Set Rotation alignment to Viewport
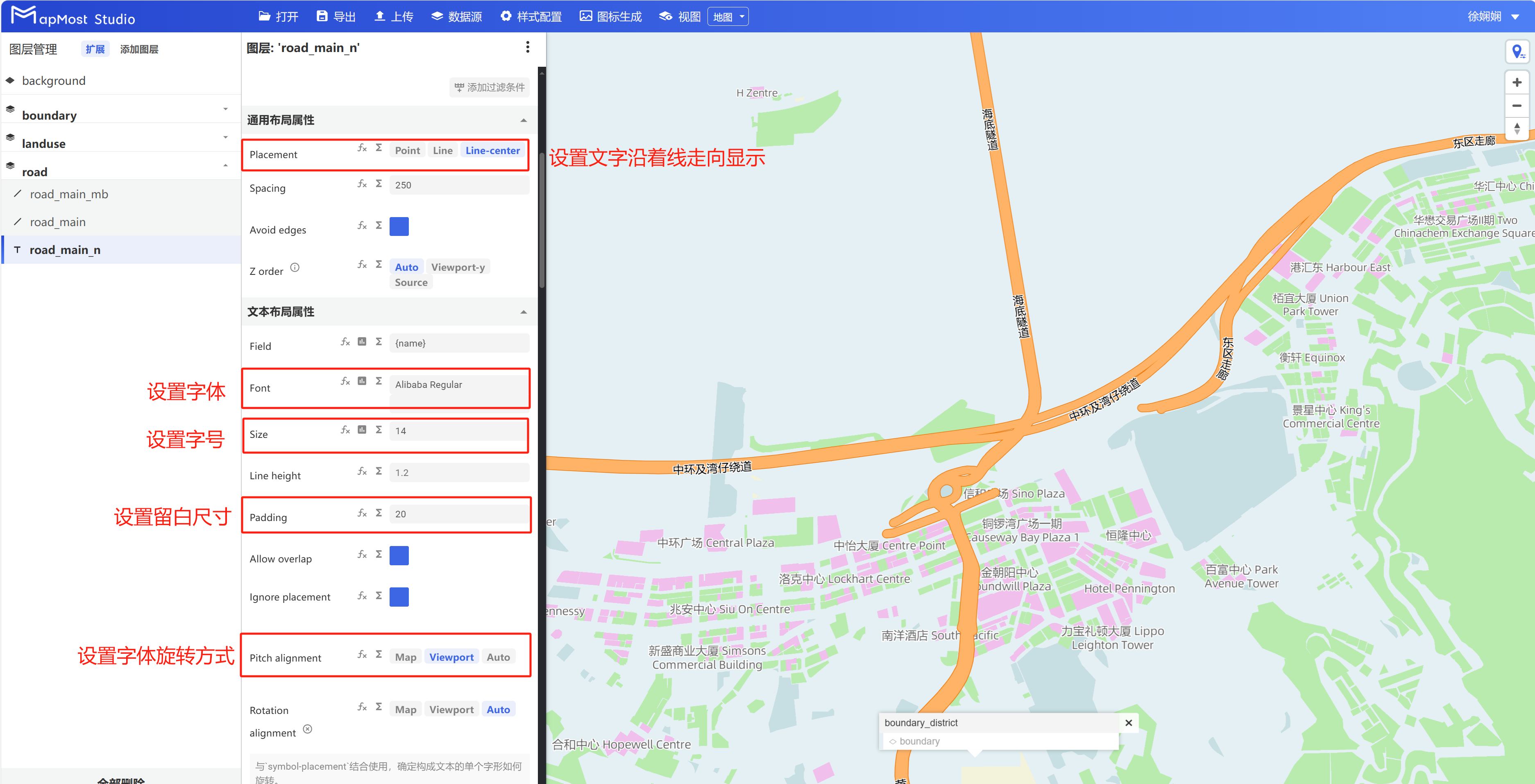The image size is (1535, 784). tap(451, 710)
